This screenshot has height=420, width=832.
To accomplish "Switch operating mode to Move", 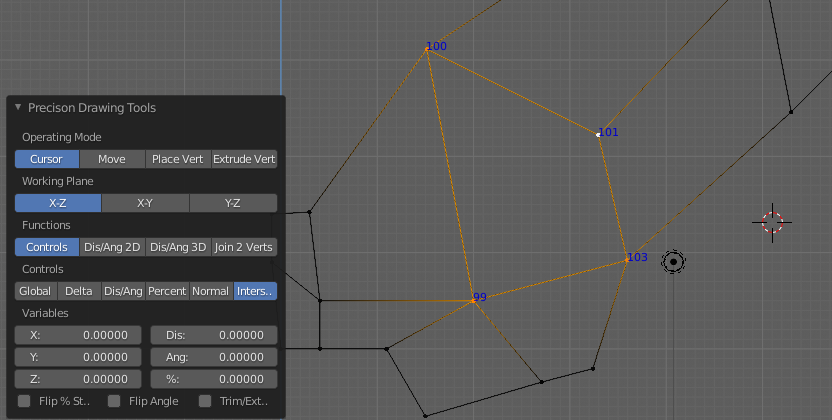I will 111,159.
